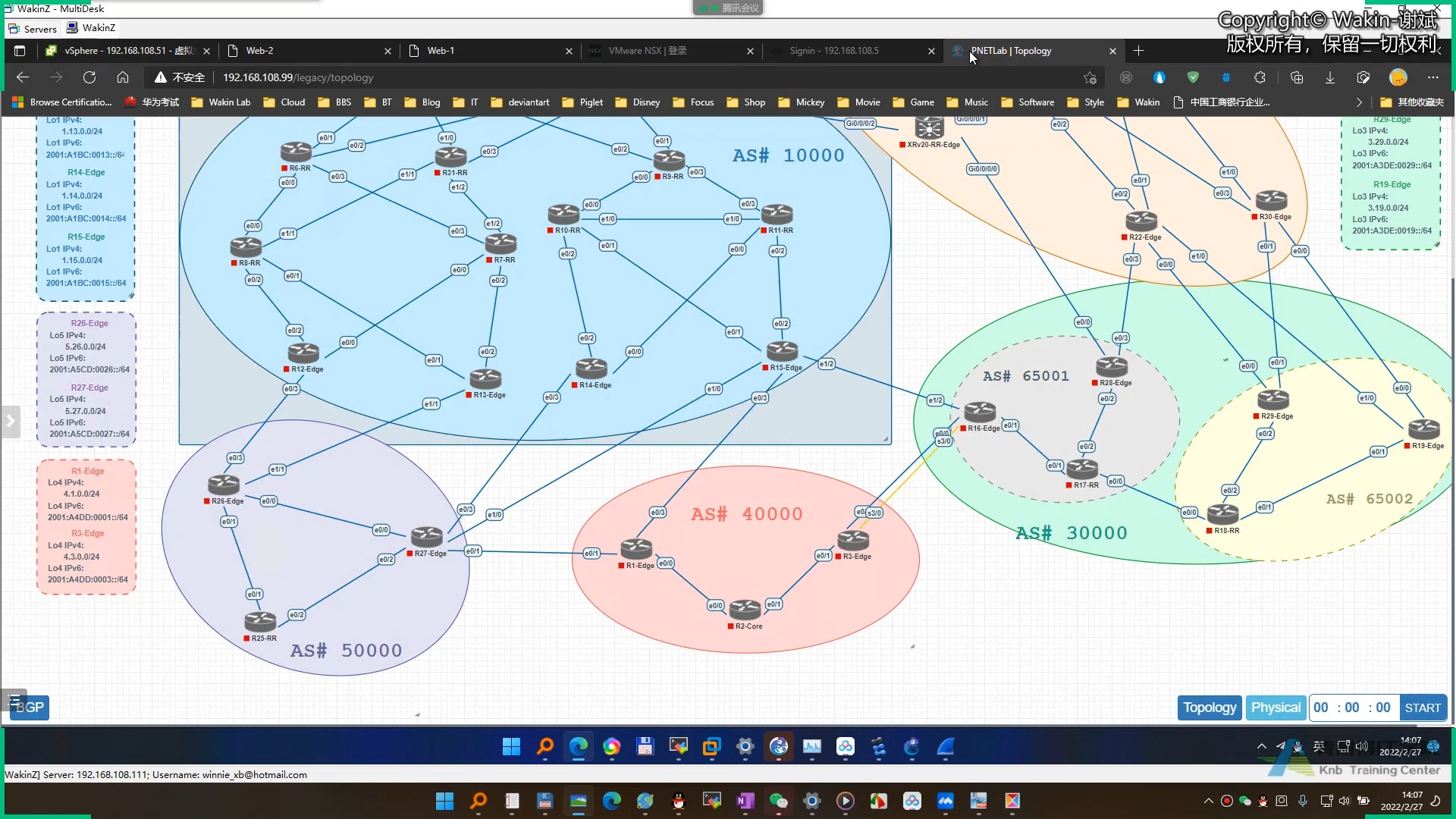Select the R7-RR router node
The width and height of the screenshot is (1456, 819).
[x=500, y=243]
